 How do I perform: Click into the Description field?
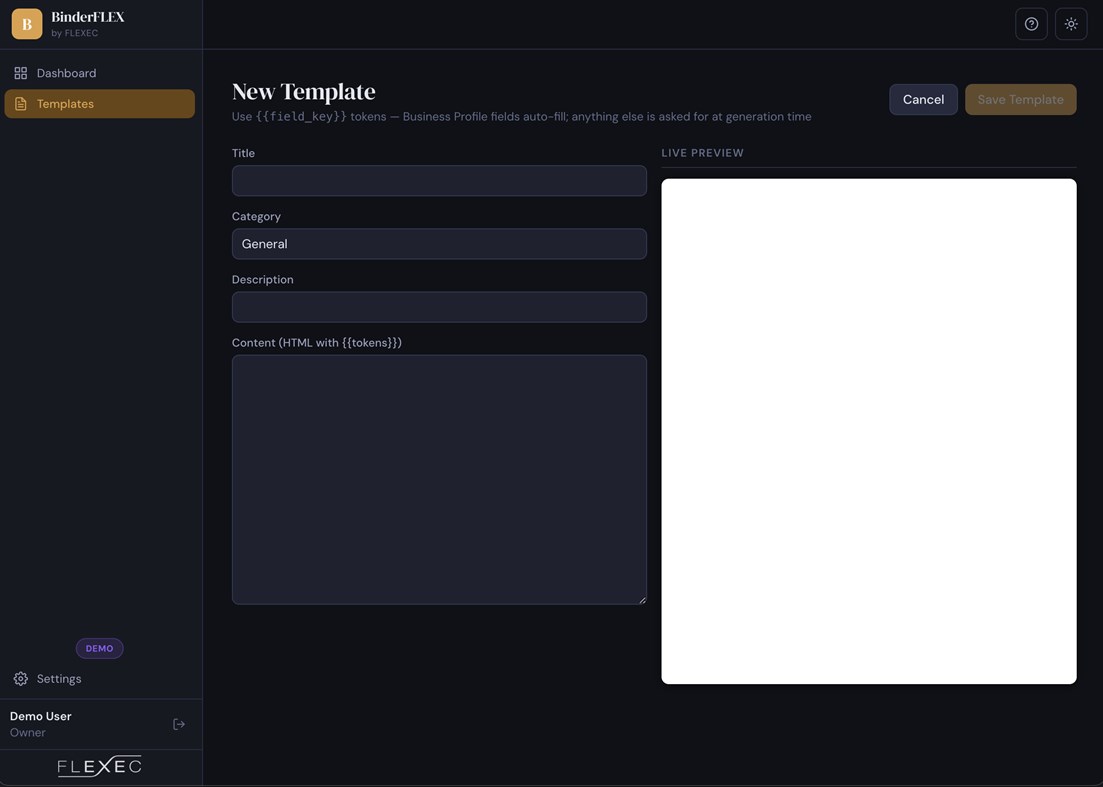tap(439, 307)
